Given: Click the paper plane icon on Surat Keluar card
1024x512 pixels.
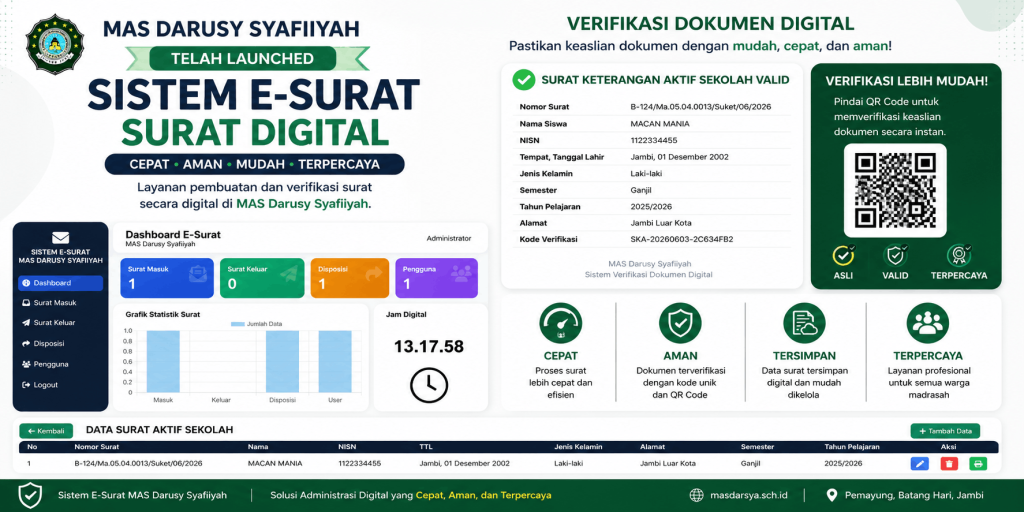Looking at the screenshot, I should pyautogui.click(x=289, y=274).
